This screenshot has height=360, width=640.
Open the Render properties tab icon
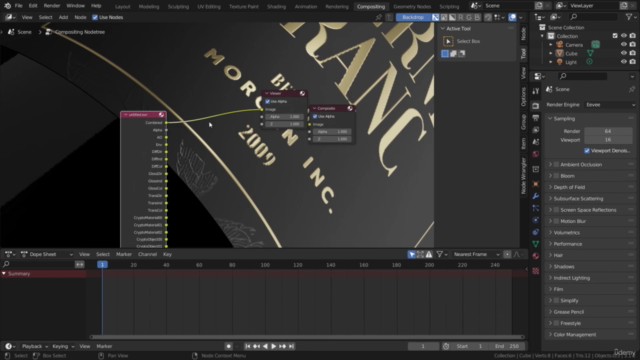536,106
